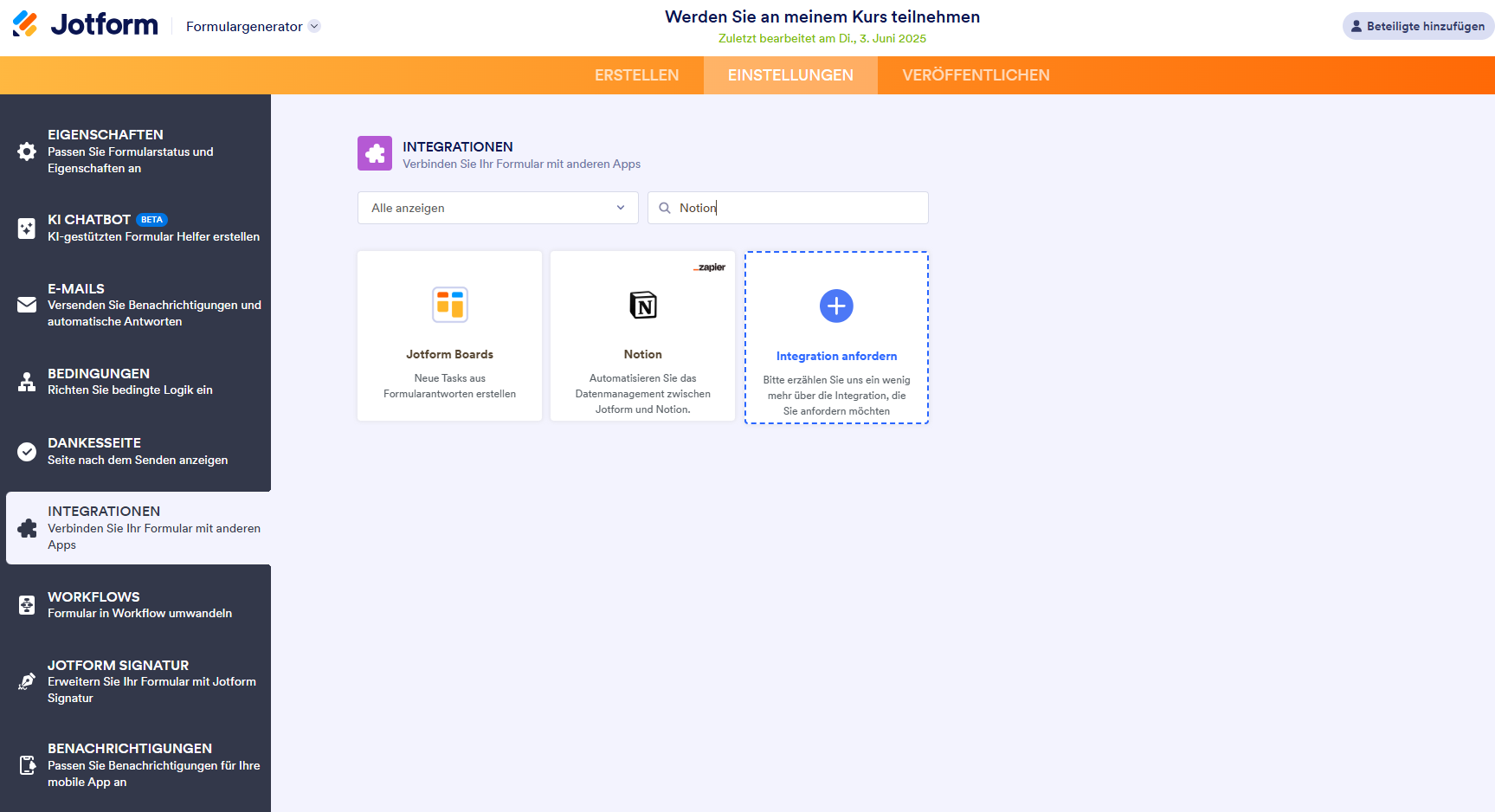
Task: Click the Integrationen puzzle icon in sidebar
Action: [27, 528]
